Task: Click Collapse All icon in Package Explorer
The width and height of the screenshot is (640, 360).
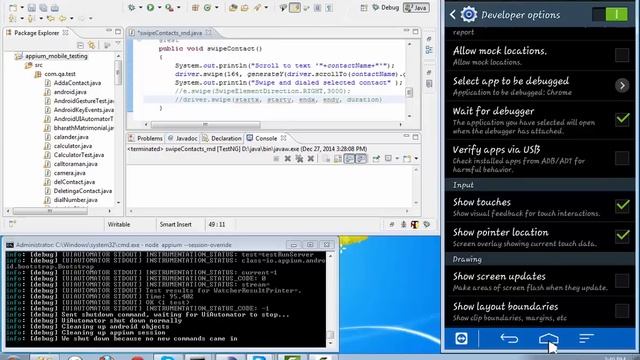Action: tap(80, 45)
